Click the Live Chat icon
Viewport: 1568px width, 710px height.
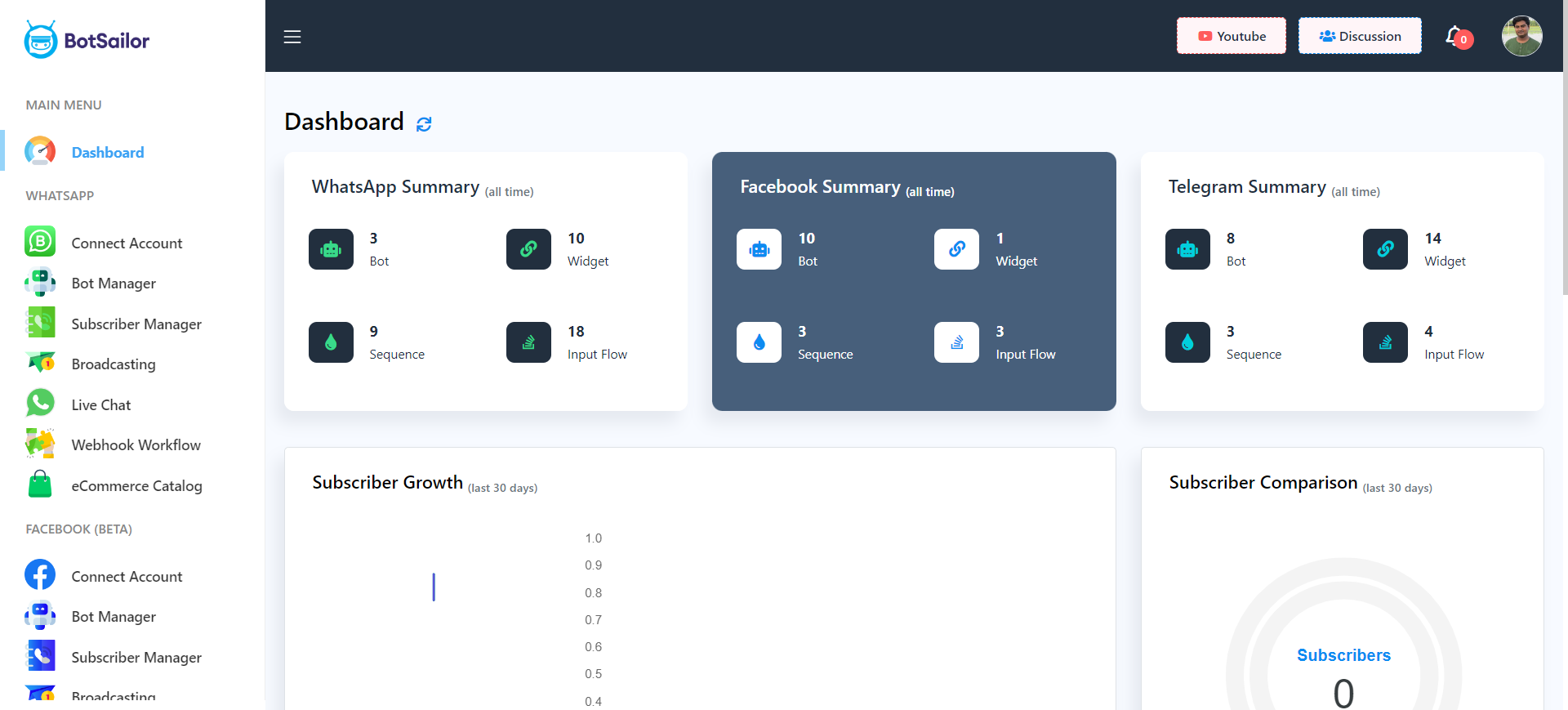coord(40,404)
